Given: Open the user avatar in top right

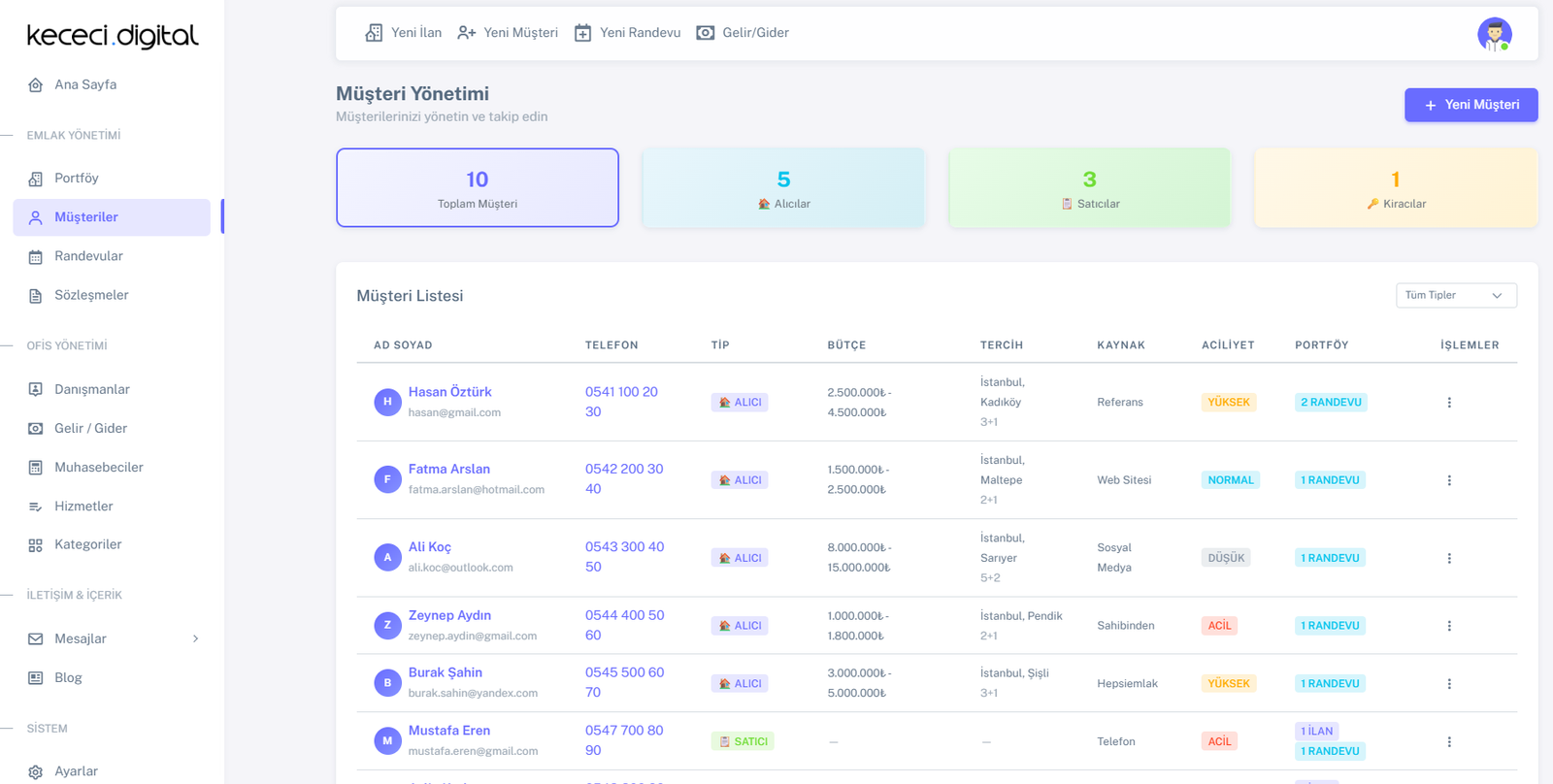Looking at the screenshot, I should pyautogui.click(x=1495, y=34).
